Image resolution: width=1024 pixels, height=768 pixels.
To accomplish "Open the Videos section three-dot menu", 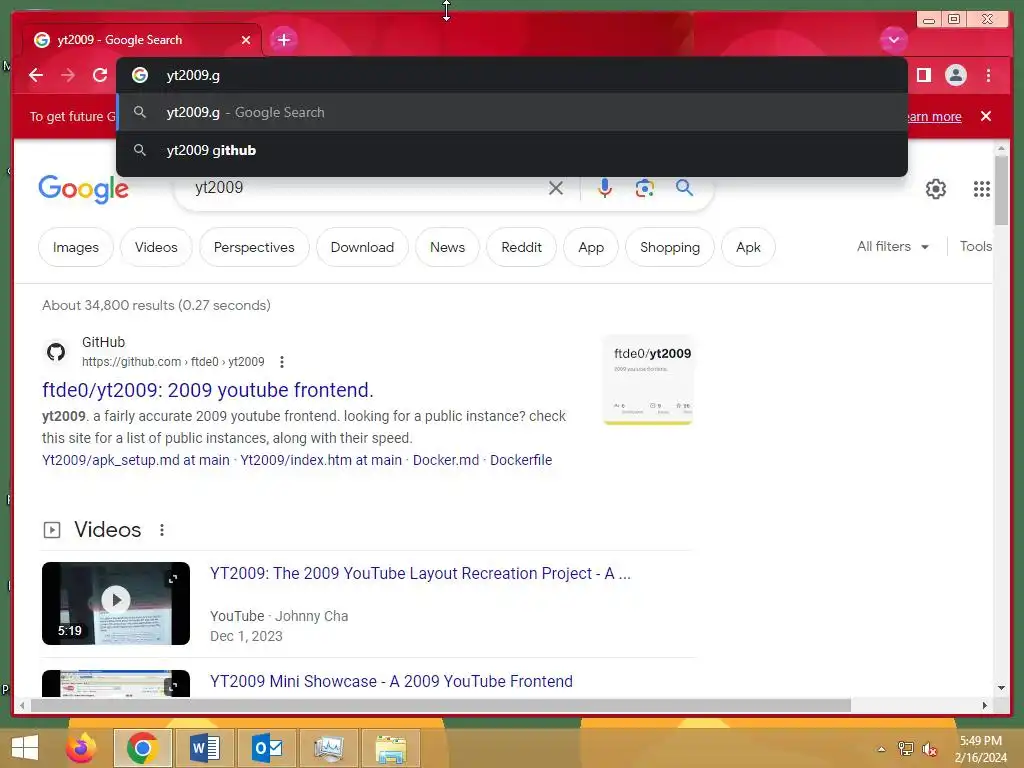I will [162, 530].
